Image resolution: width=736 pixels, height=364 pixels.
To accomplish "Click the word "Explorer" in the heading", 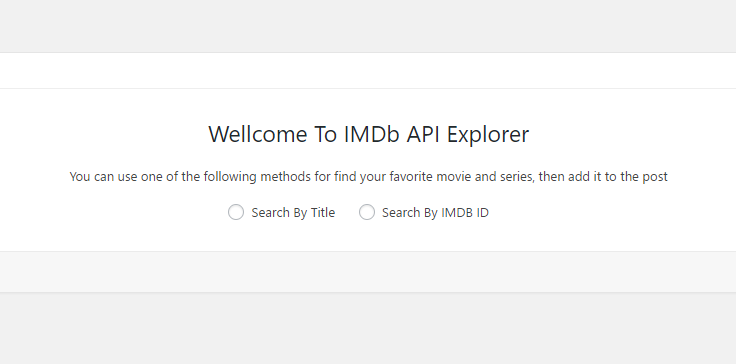I will click(488, 135).
